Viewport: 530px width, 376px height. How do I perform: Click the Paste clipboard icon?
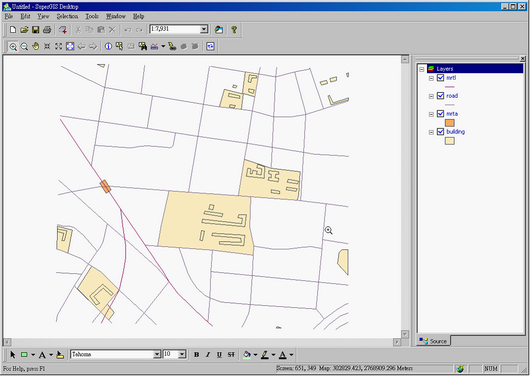[x=101, y=30]
